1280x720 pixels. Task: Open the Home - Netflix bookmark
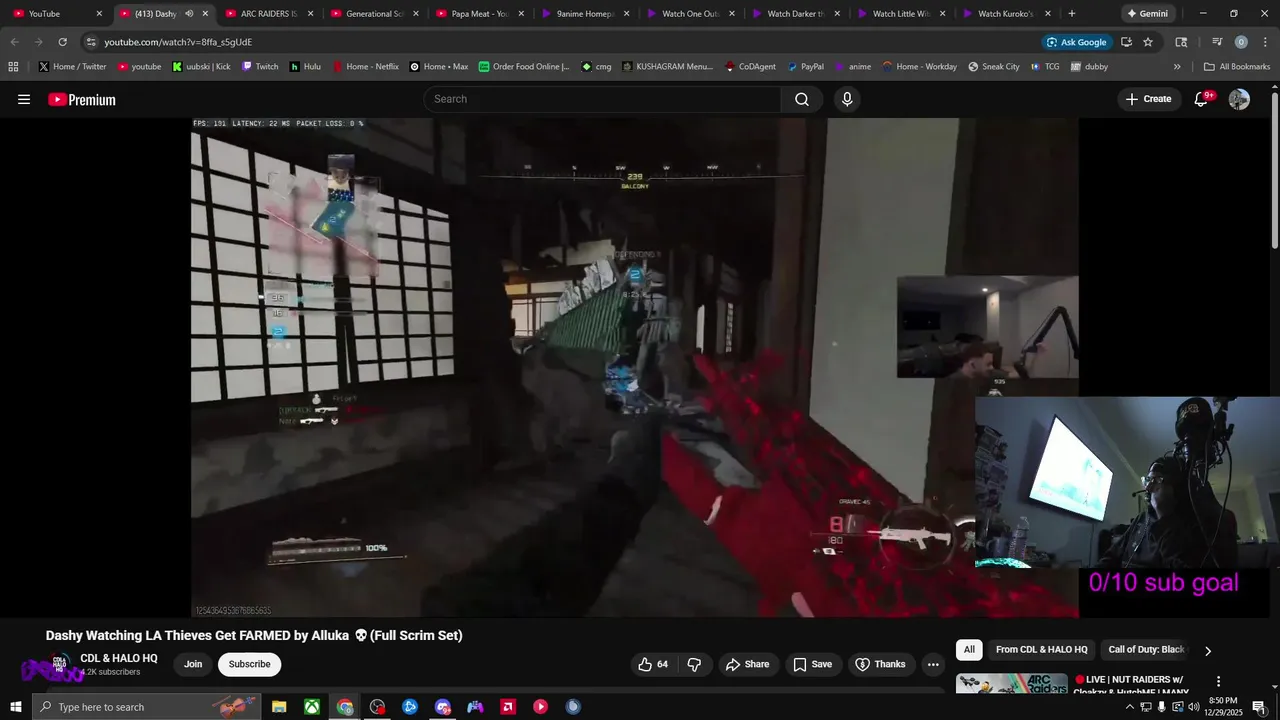365,67
